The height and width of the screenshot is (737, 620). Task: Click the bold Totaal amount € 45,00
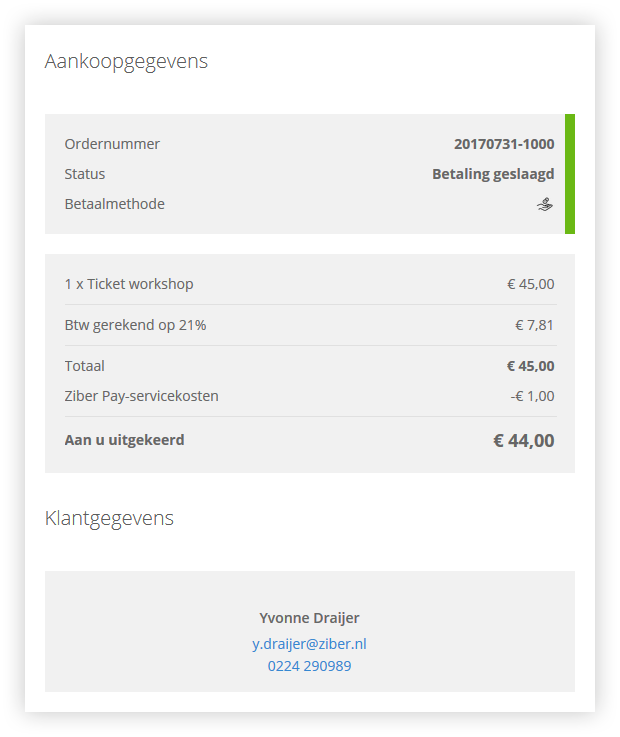tap(531, 366)
